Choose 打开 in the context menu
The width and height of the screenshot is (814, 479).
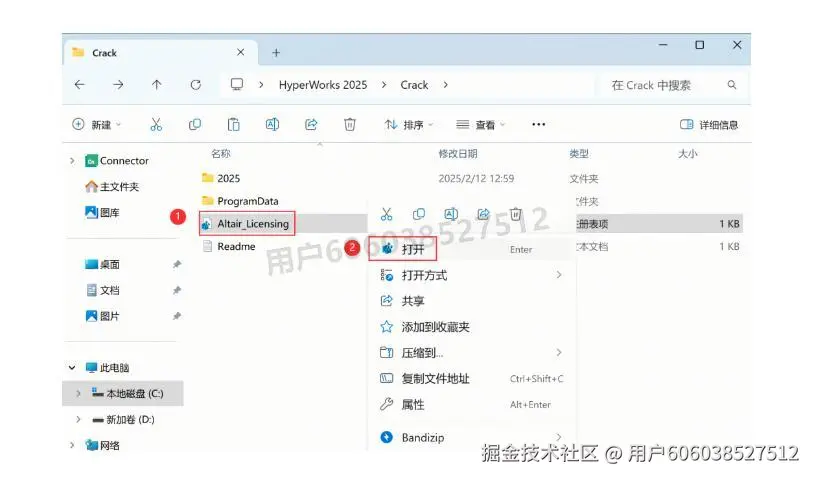click(x=472, y=250)
